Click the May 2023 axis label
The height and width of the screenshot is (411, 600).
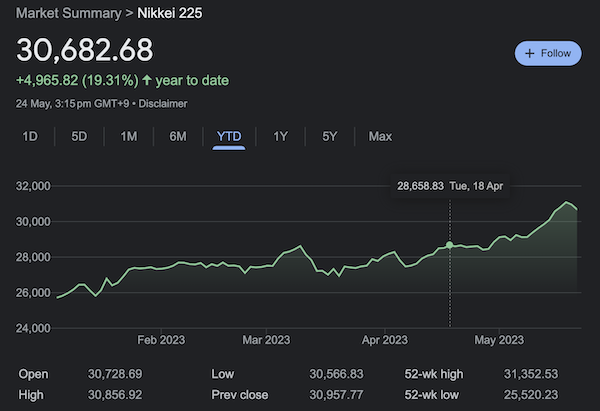tap(499, 340)
